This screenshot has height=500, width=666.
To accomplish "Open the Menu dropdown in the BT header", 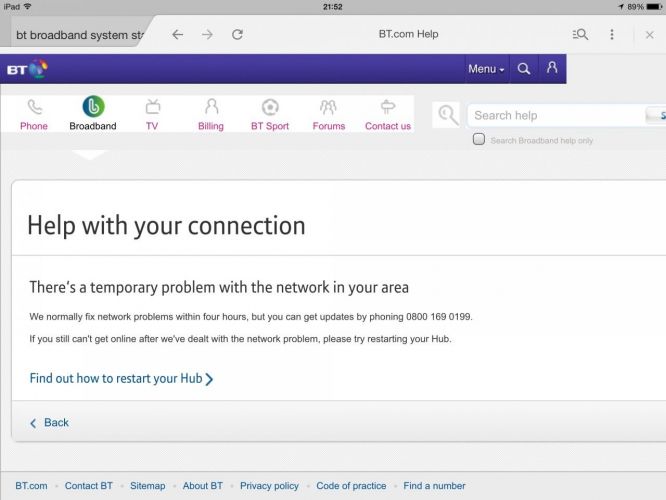I will click(x=486, y=69).
